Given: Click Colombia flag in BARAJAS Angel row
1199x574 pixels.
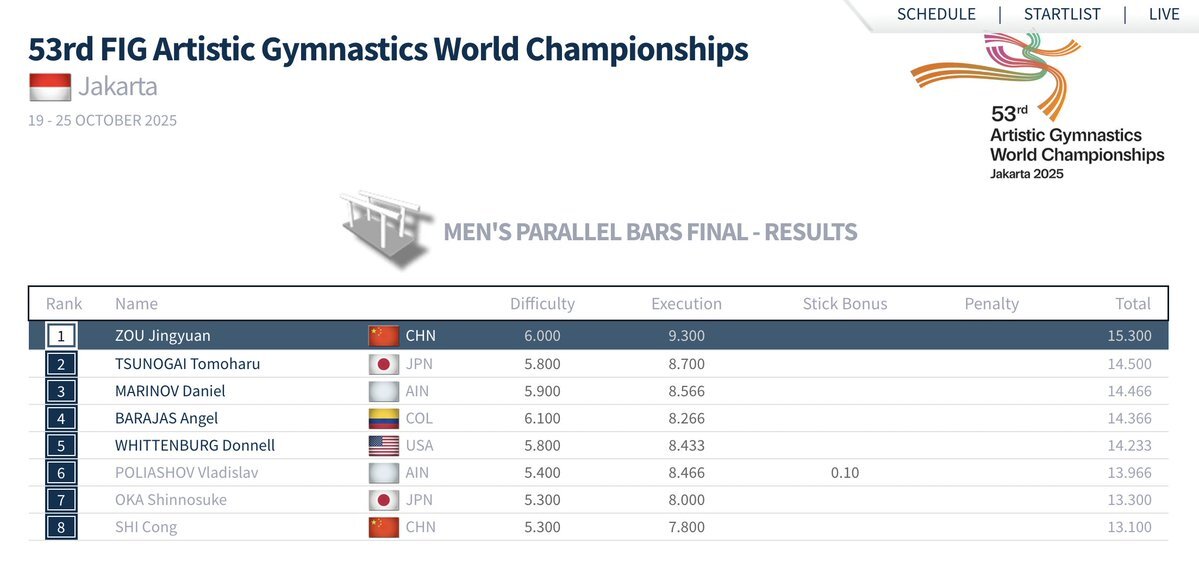Looking at the screenshot, I should click(384, 418).
